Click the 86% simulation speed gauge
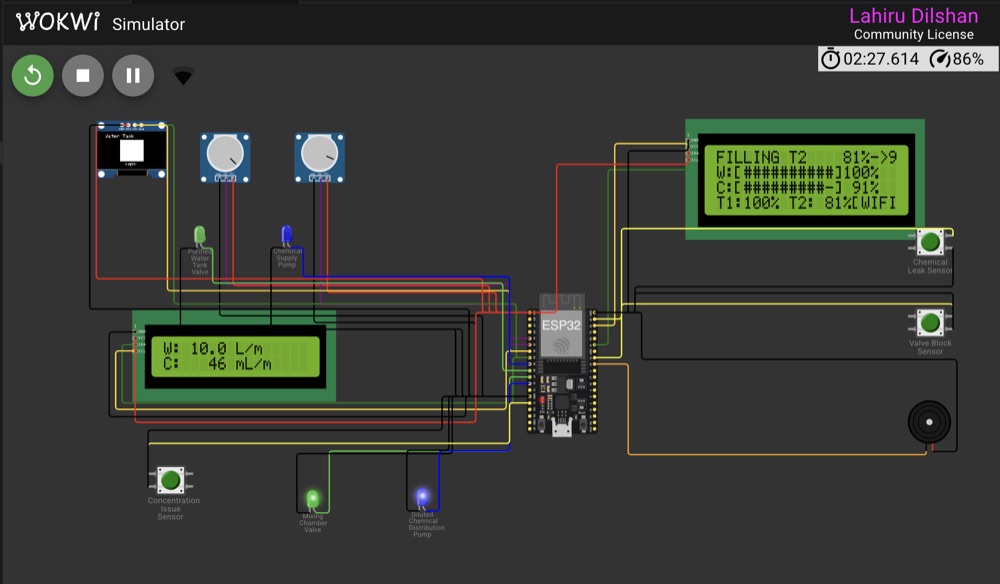This screenshot has height=584, width=1000. coord(957,59)
